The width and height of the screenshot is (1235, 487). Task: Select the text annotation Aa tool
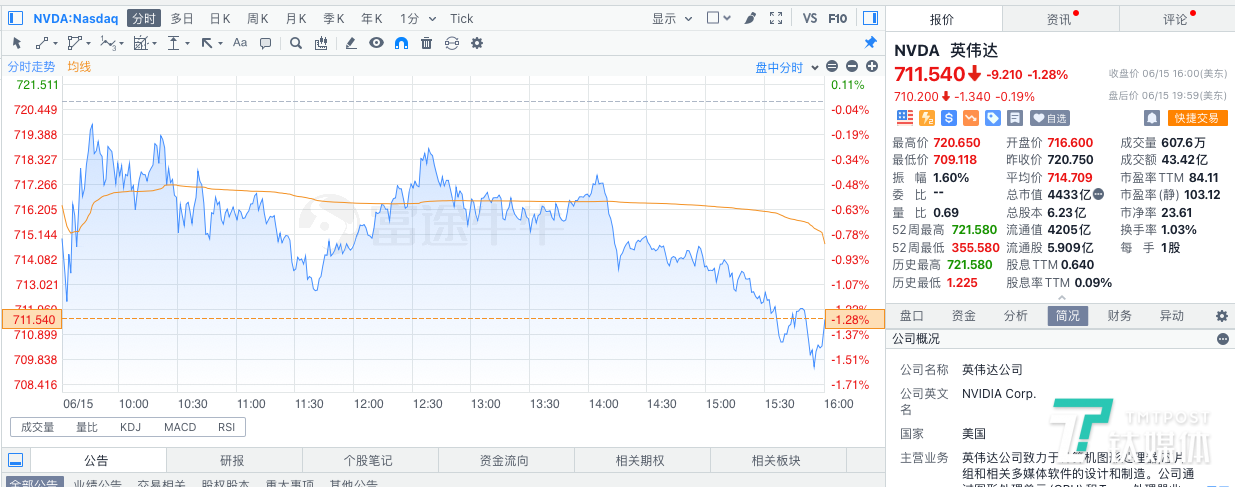click(x=240, y=43)
